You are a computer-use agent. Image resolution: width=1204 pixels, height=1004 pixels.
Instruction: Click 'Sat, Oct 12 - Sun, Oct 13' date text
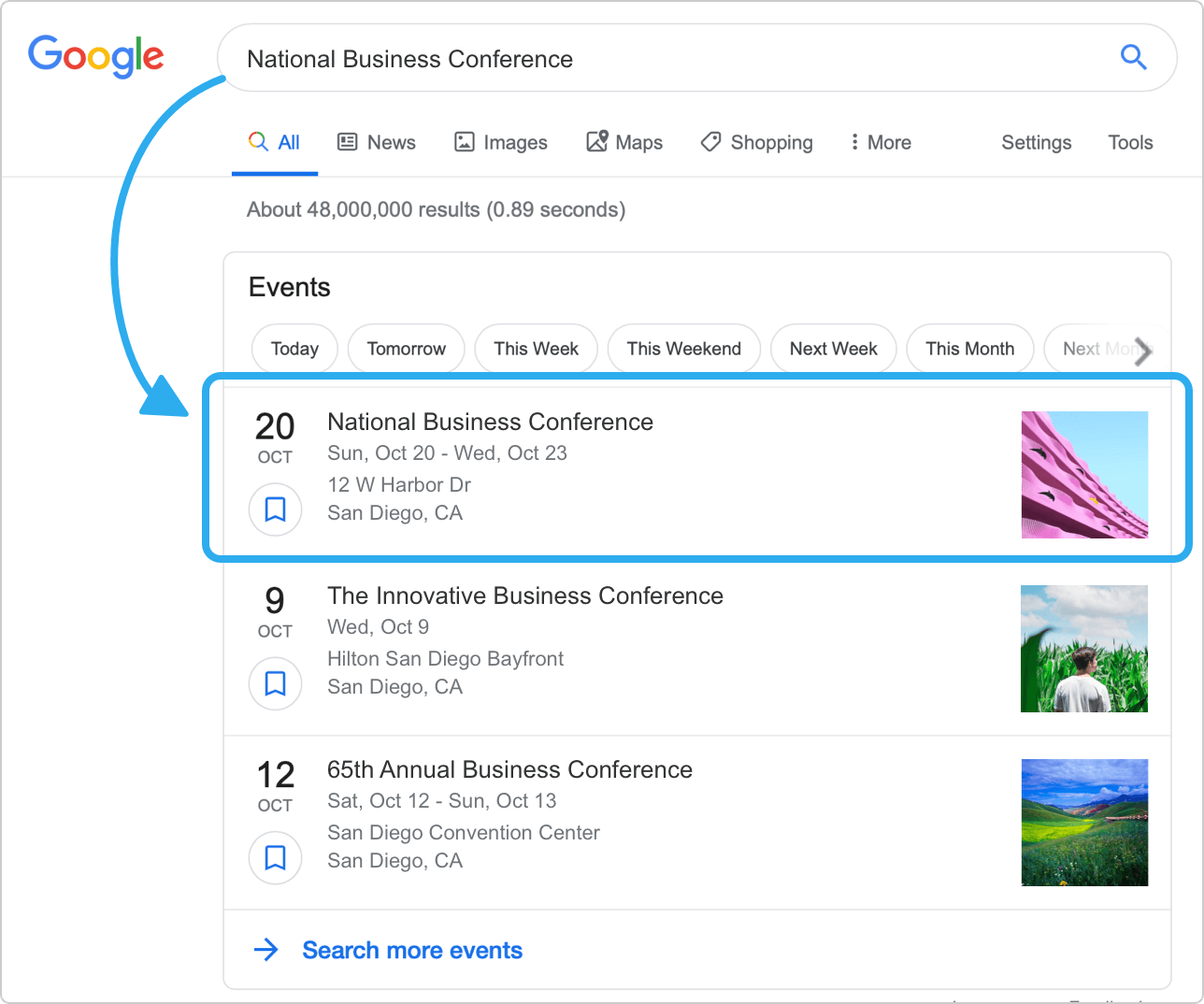441,800
